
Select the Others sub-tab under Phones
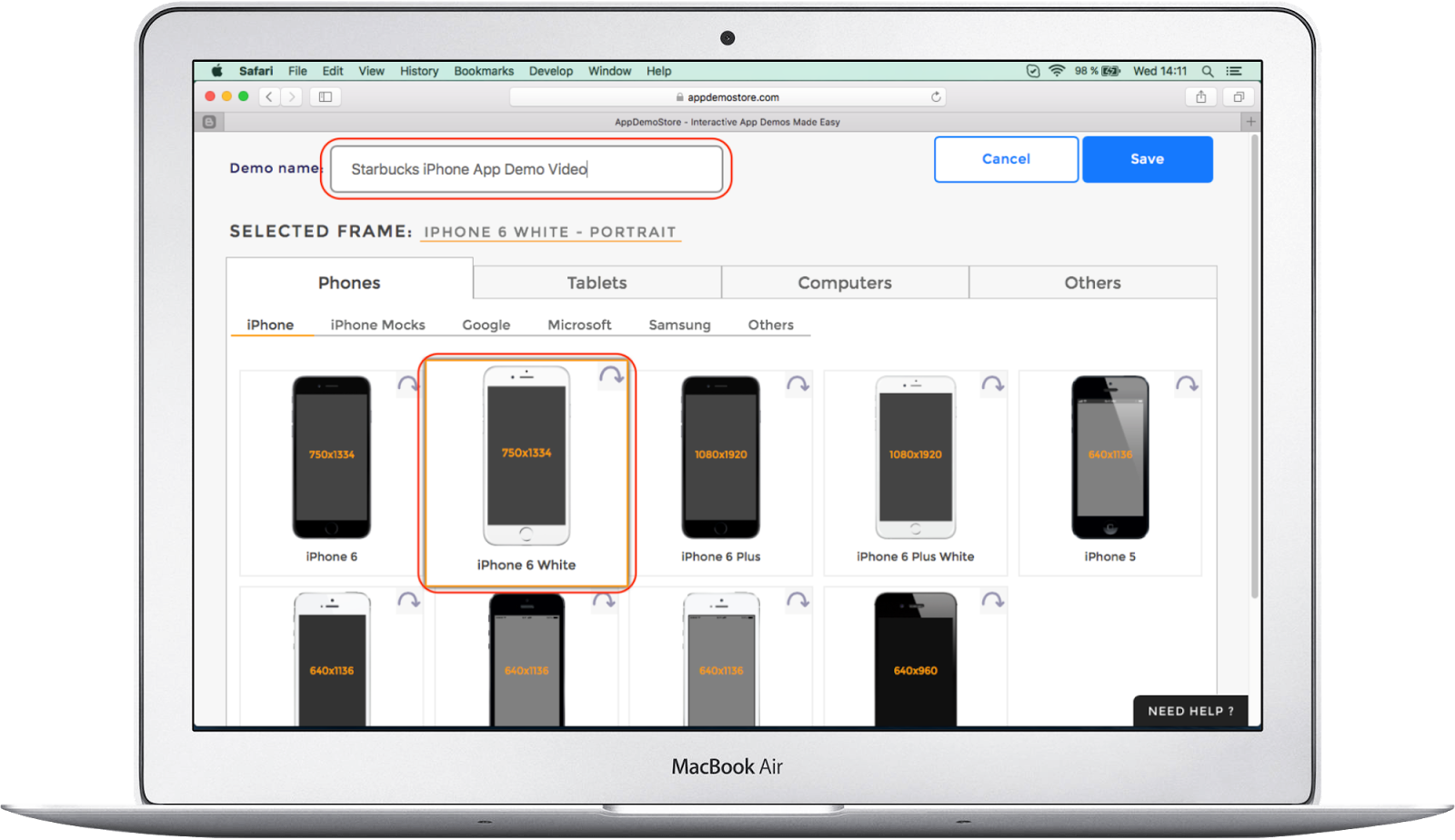tap(771, 325)
